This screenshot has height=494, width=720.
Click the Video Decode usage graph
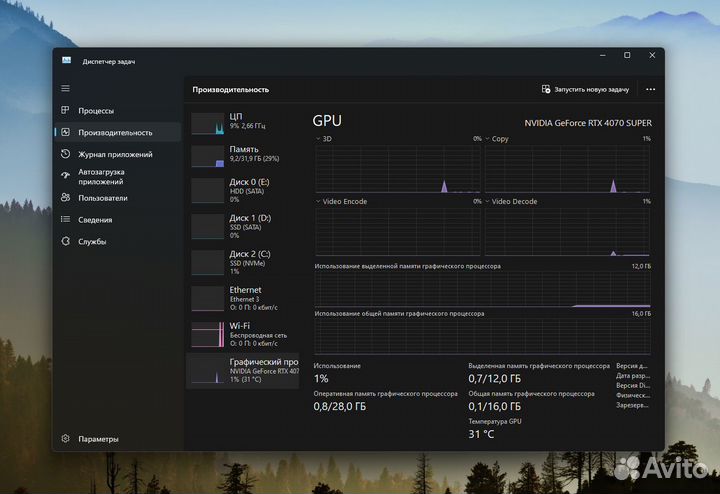(x=568, y=232)
